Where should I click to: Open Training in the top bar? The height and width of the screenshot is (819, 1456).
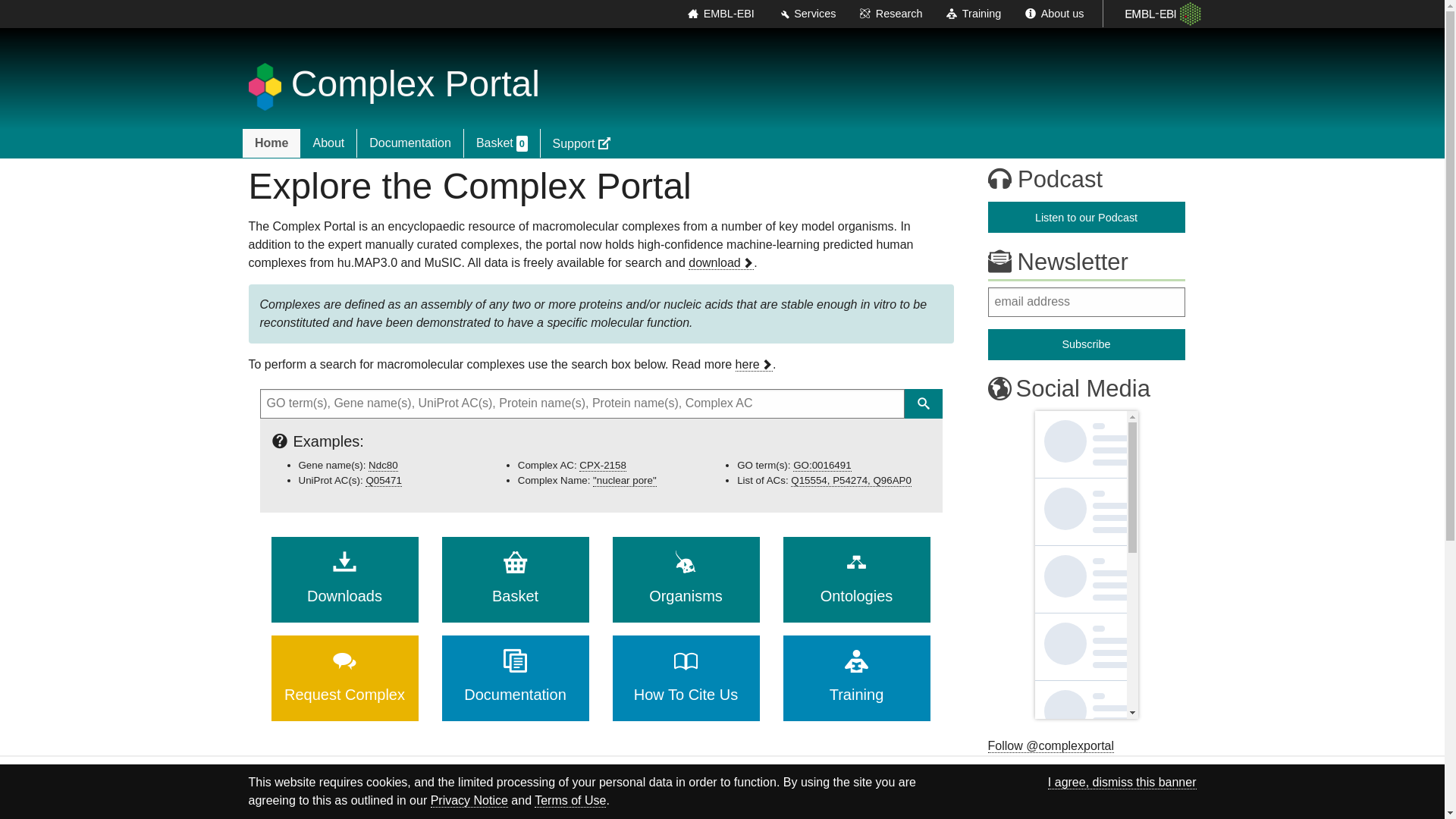pyautogui.click(x=974, y=14)
